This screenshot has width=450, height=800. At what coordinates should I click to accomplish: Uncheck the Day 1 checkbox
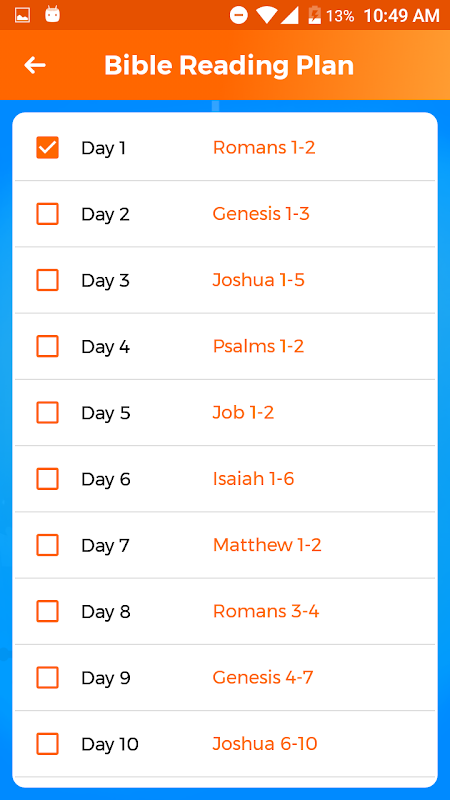coord(47,148)
